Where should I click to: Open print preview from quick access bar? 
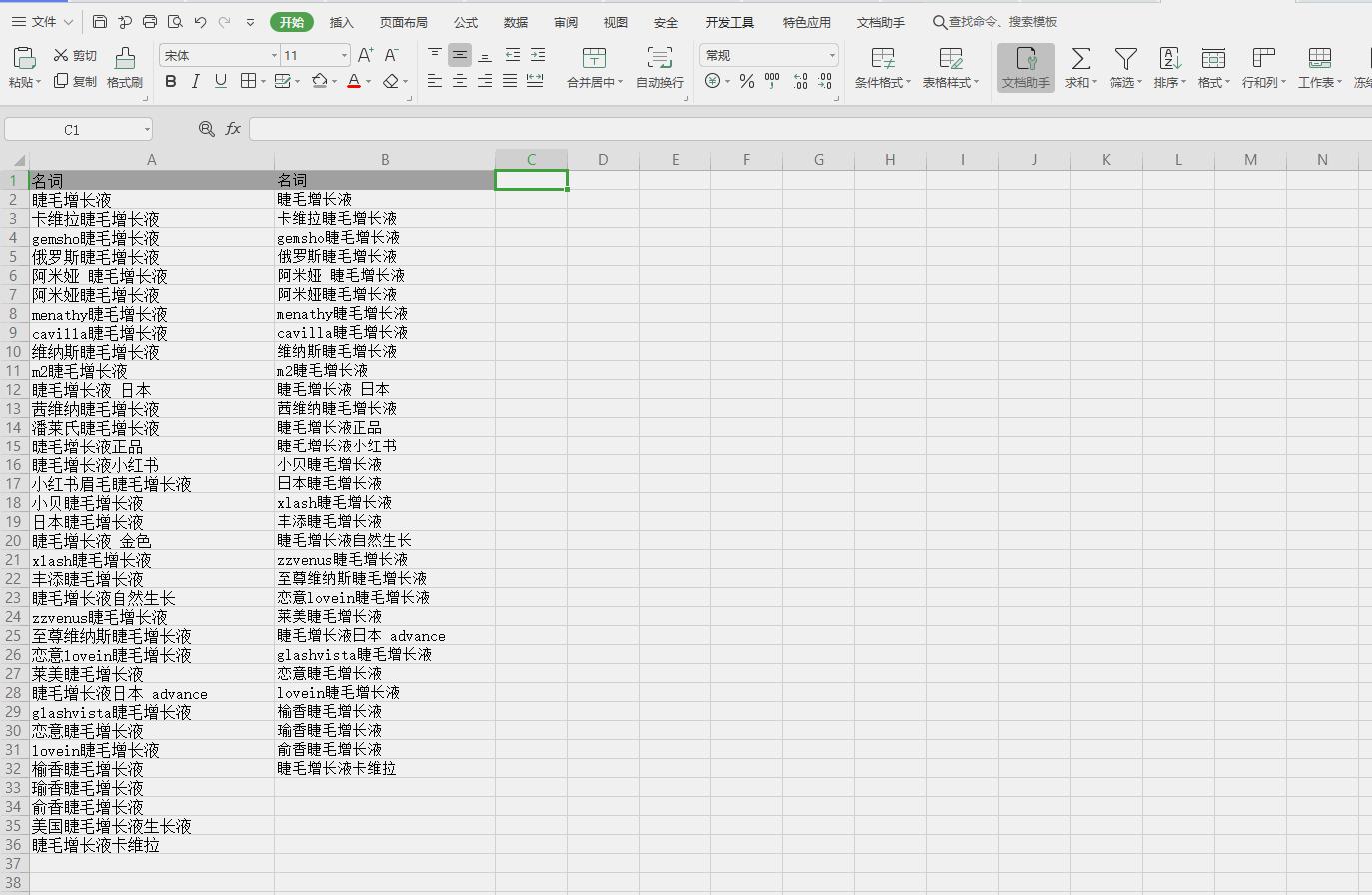pyautogui.click(x=175, y=22)
